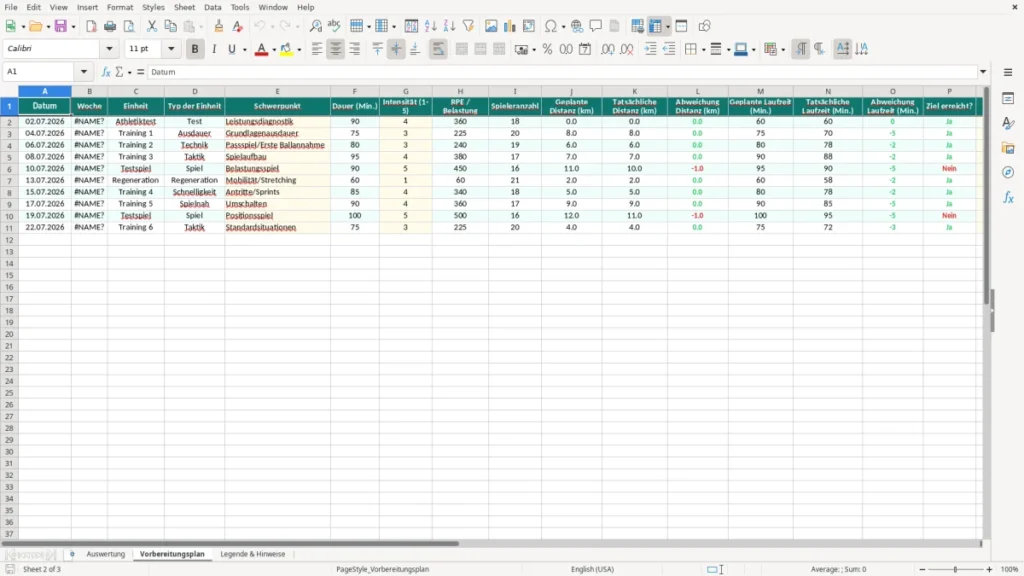
Task: Toggle Bold formatting
Action: [x=195, y=49]
